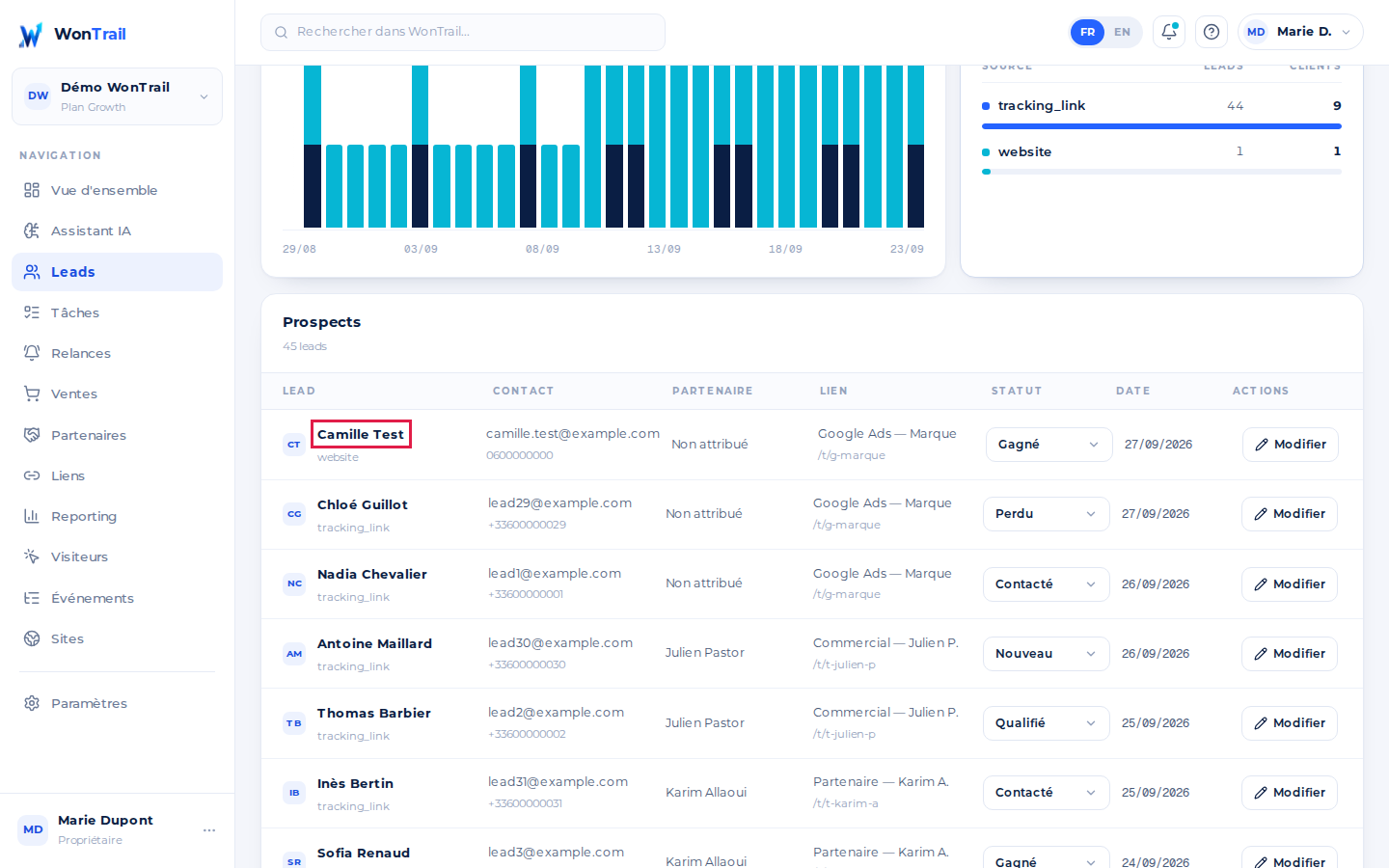Click the Reporting chart icon
This screenshot has width=1389, height=868.
point(32,516)
